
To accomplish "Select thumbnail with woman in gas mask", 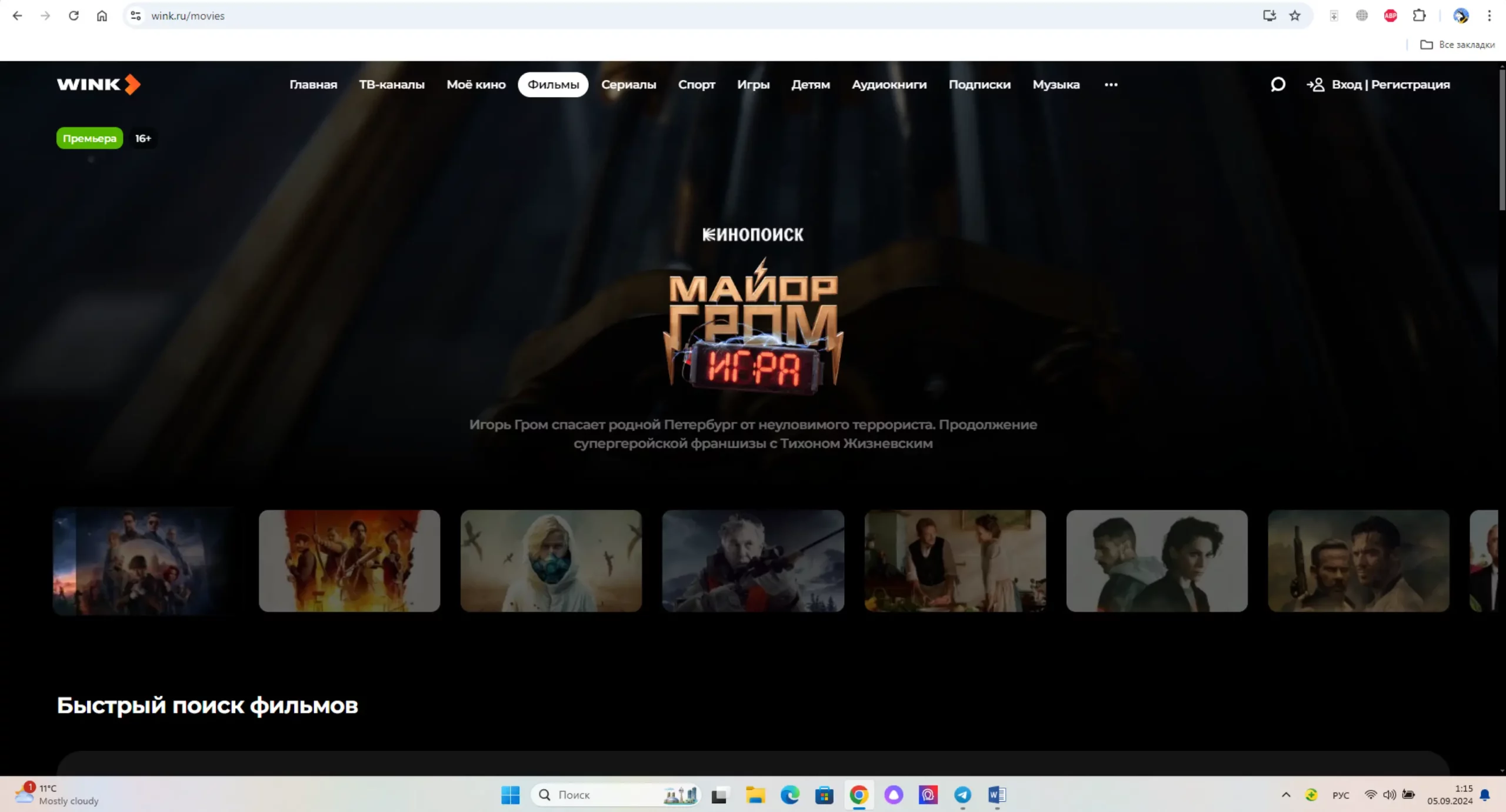I will click(x=551, y=560).
